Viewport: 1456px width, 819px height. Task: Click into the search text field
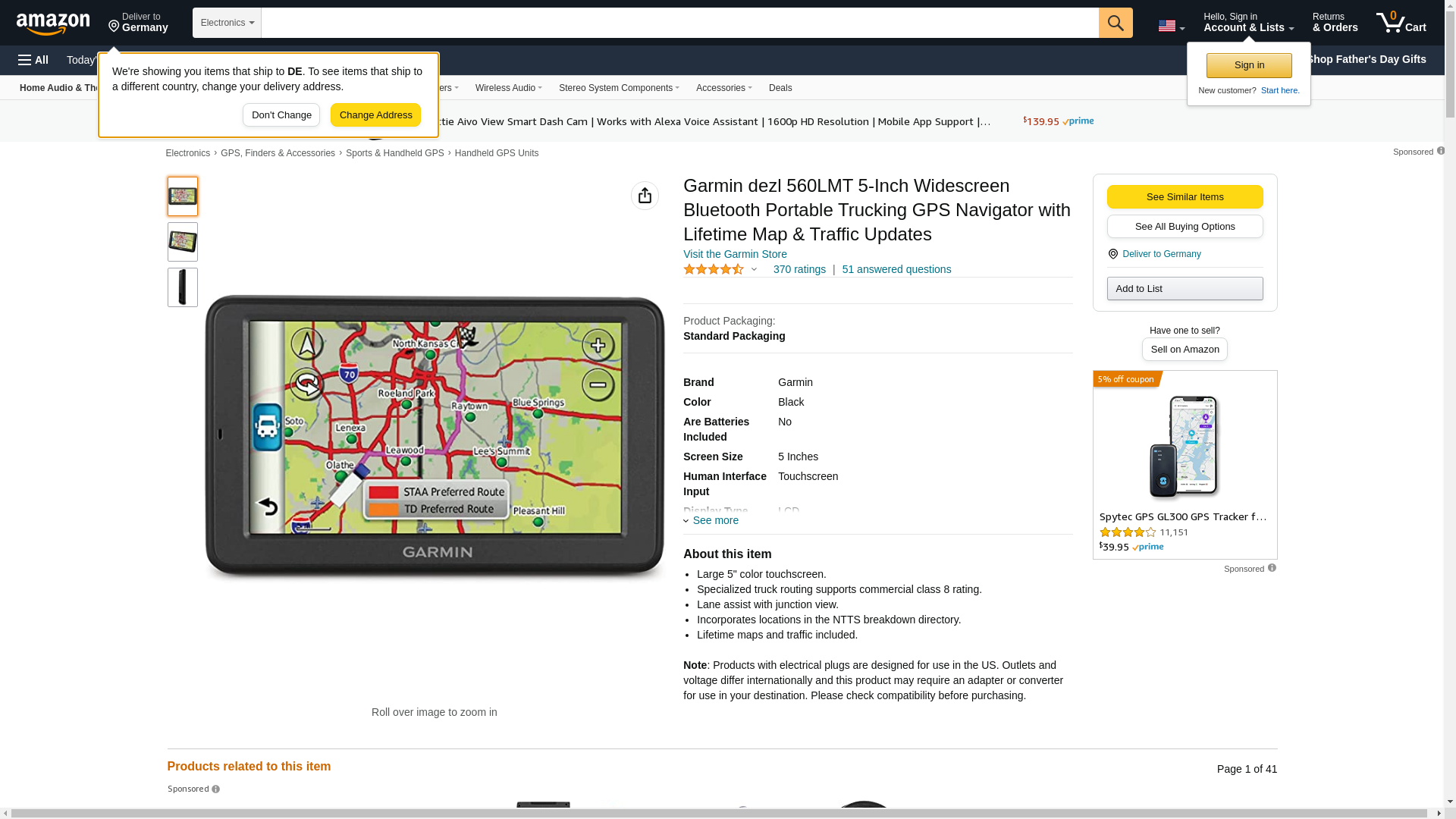point(679,23)
